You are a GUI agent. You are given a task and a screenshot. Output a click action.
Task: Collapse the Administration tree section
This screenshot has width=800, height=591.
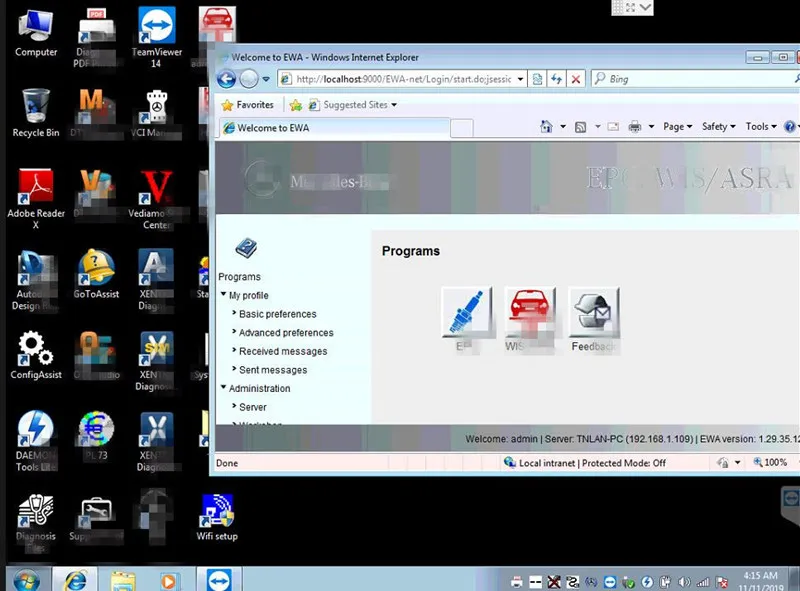[x=223, y=387]
